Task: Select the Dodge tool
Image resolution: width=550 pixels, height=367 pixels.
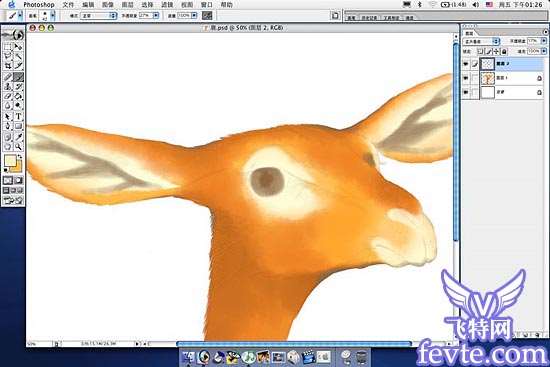Action: (x=18, y=106)
